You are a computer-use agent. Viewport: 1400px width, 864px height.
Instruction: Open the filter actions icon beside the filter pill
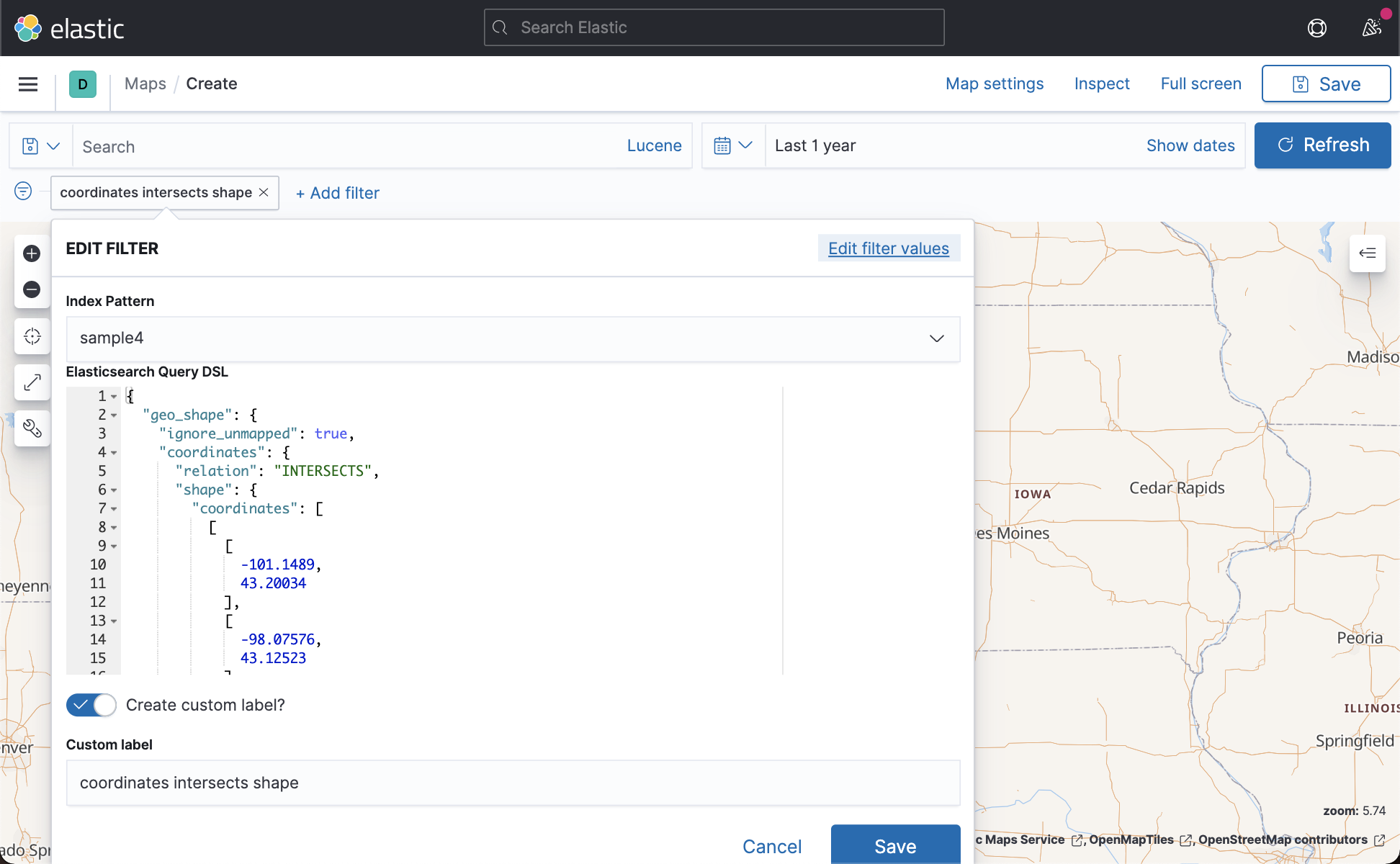coord(22,192)
